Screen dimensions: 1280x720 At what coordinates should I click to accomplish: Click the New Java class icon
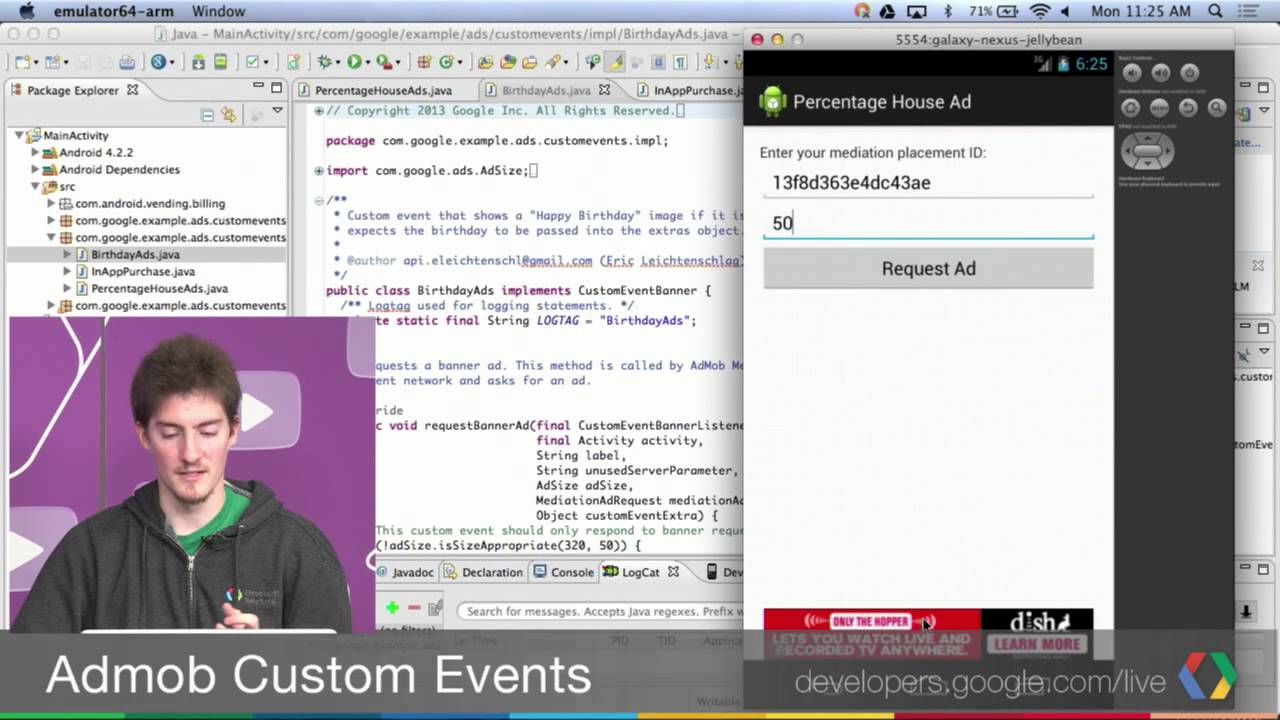(x=445, y=62)
